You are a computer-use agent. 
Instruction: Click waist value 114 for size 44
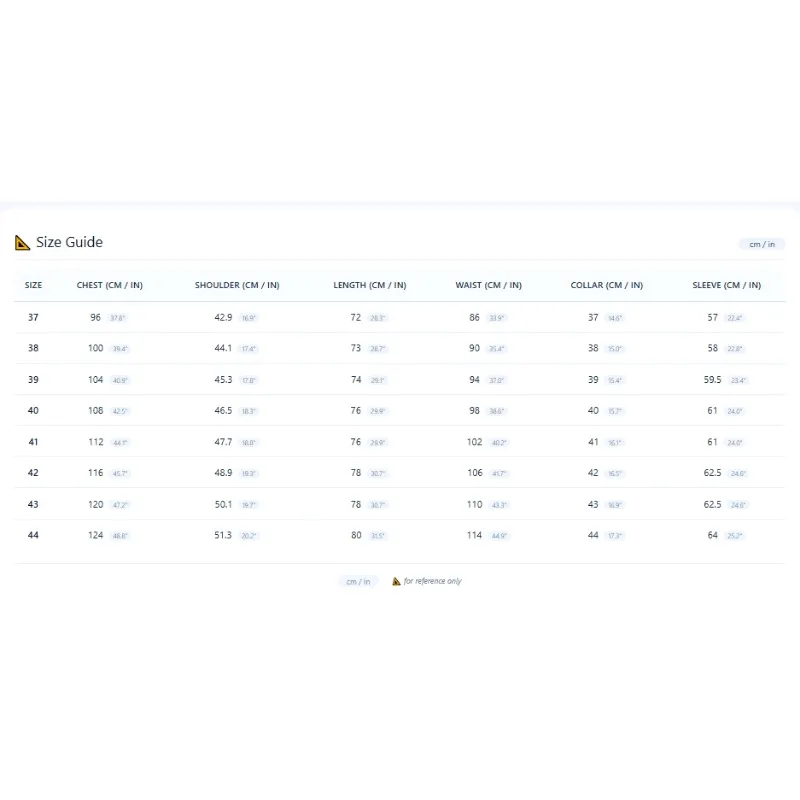[x=474, y=535]
